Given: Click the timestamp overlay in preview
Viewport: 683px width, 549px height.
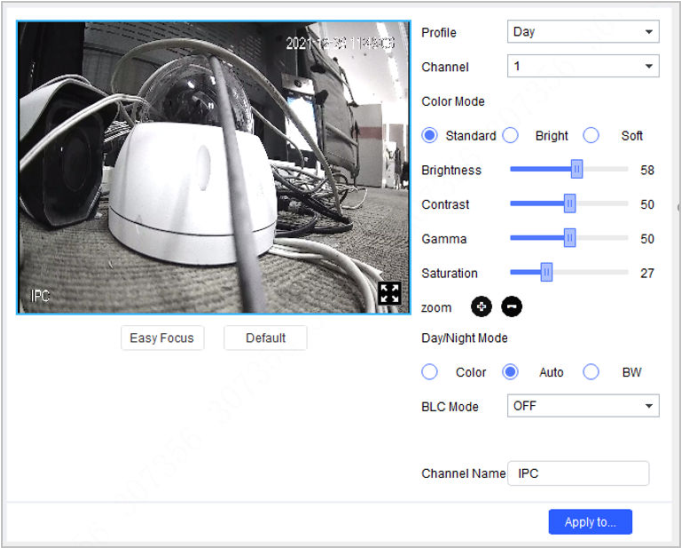Looking at the screenshot, I should (340, 43).
